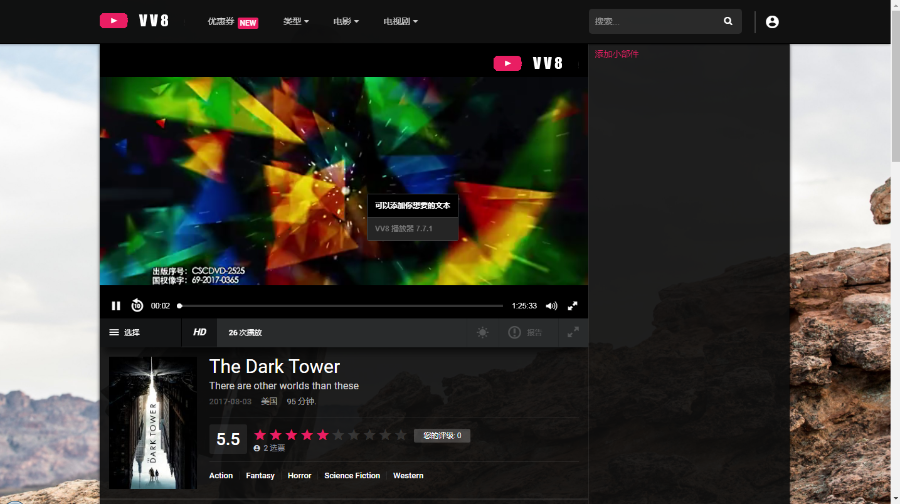Open the Action genre link
The image size is (900, 504).
[221, 475]
